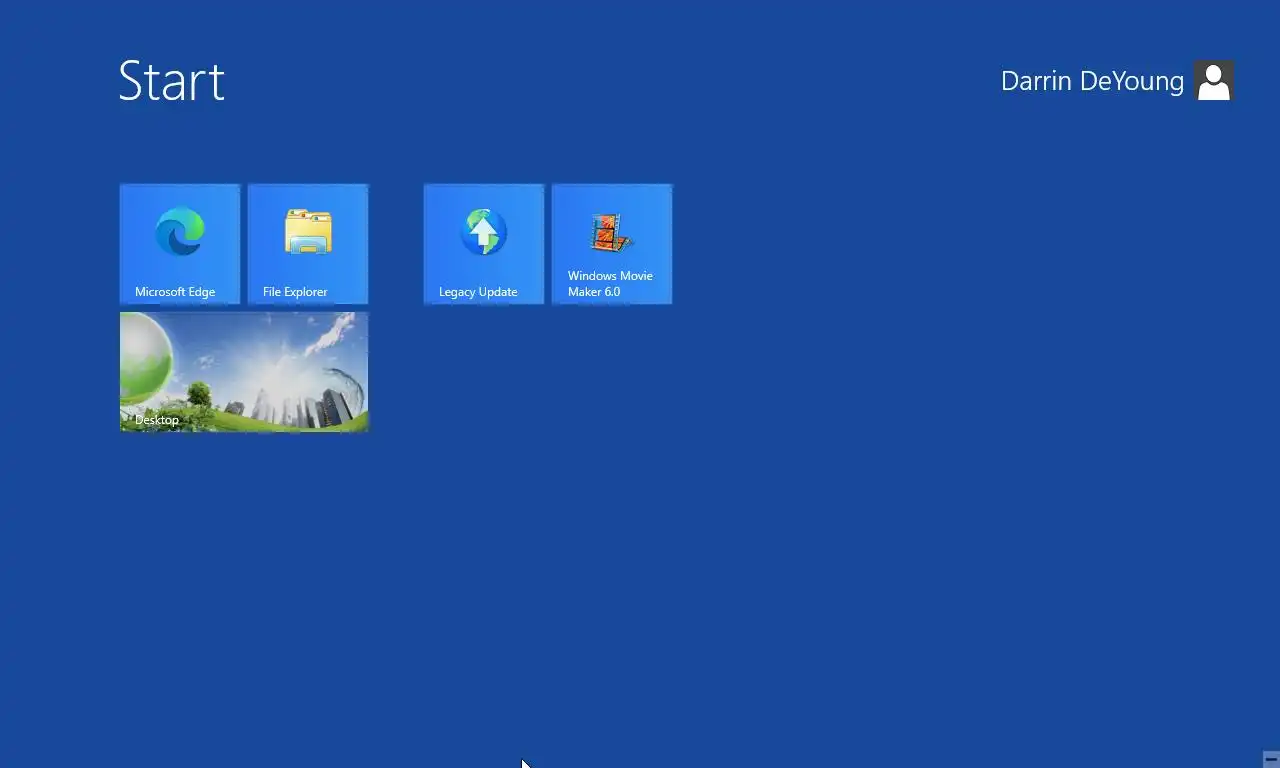Click the Darrin DeYoung account name
This screenshot has height=768, width=1280.
click(x=1092, y=81)
